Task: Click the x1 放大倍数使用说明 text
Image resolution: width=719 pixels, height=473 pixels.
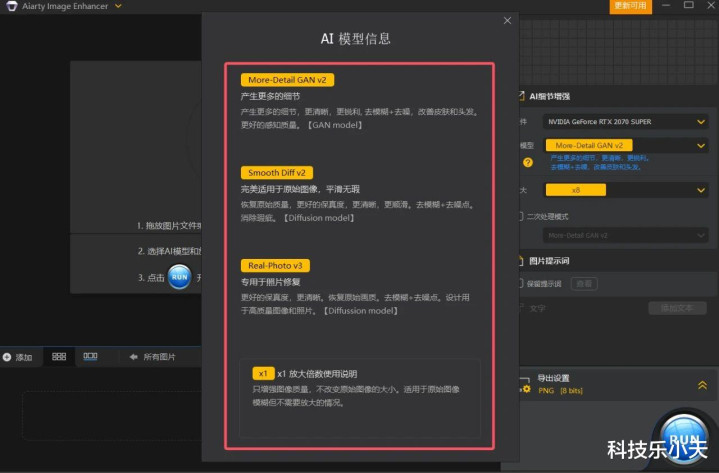Action: pyautogui.click(x=317, y=374)
